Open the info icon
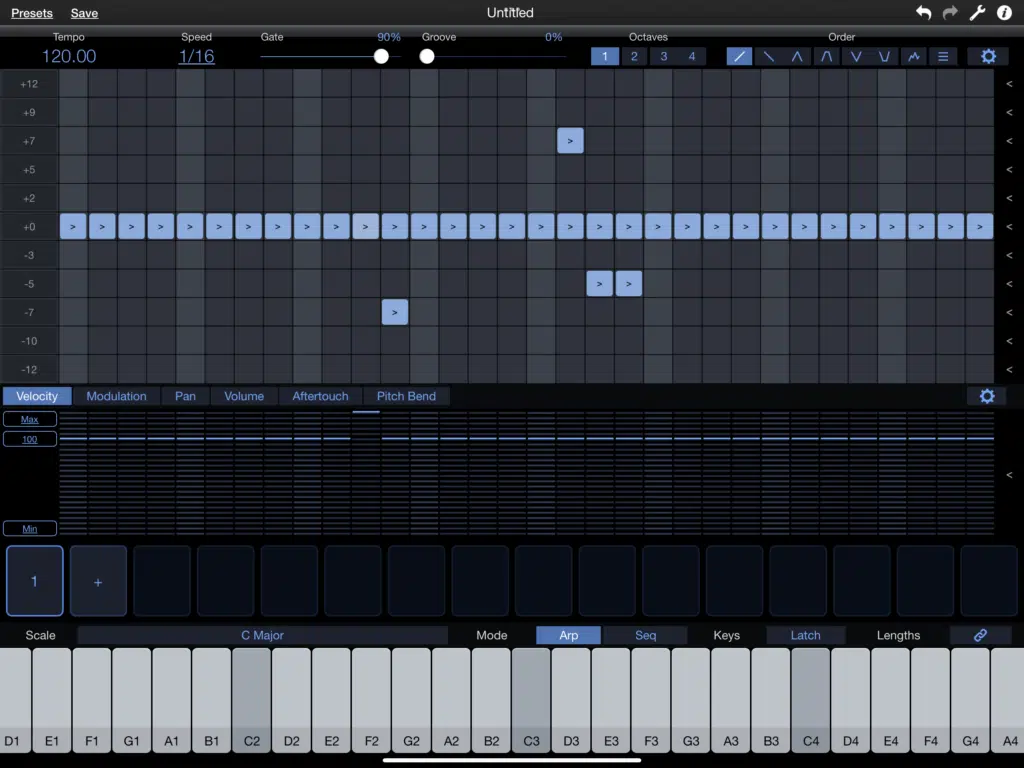The width and height of the screenshot is (1024, 768). coord(1004,12)
